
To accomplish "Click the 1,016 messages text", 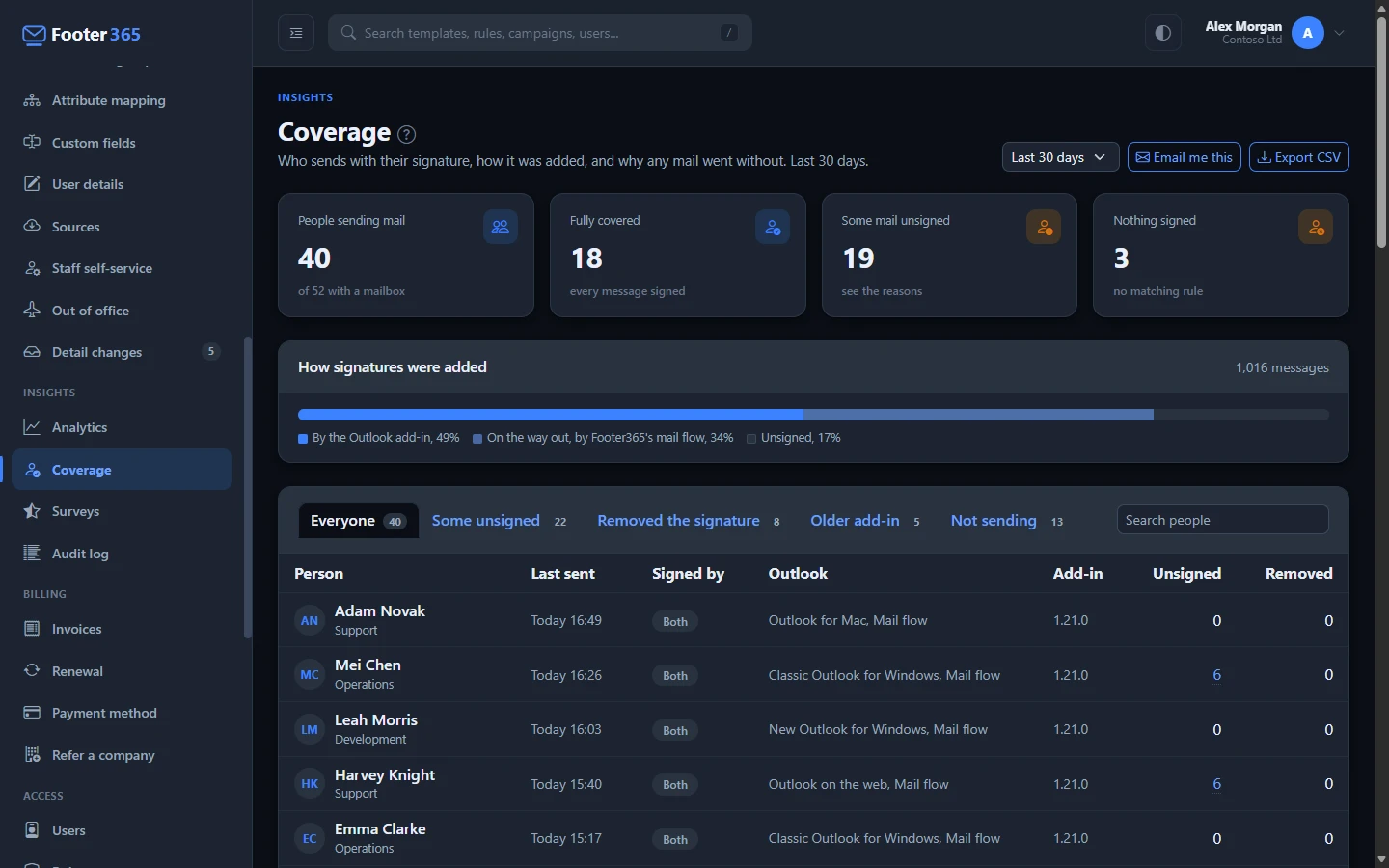I will tap(1282, 367).
